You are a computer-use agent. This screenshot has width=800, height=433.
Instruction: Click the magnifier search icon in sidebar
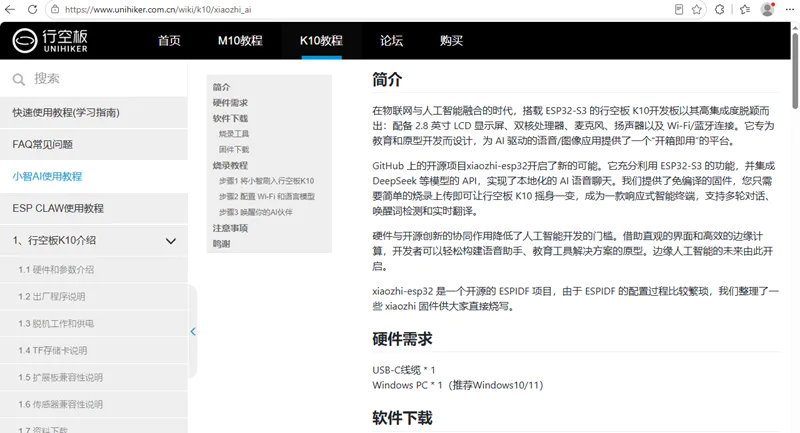[x=18, y=79]
